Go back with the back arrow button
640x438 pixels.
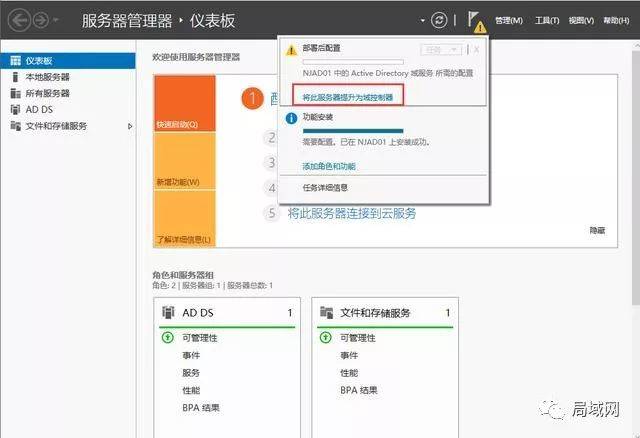tap(19, 20)
